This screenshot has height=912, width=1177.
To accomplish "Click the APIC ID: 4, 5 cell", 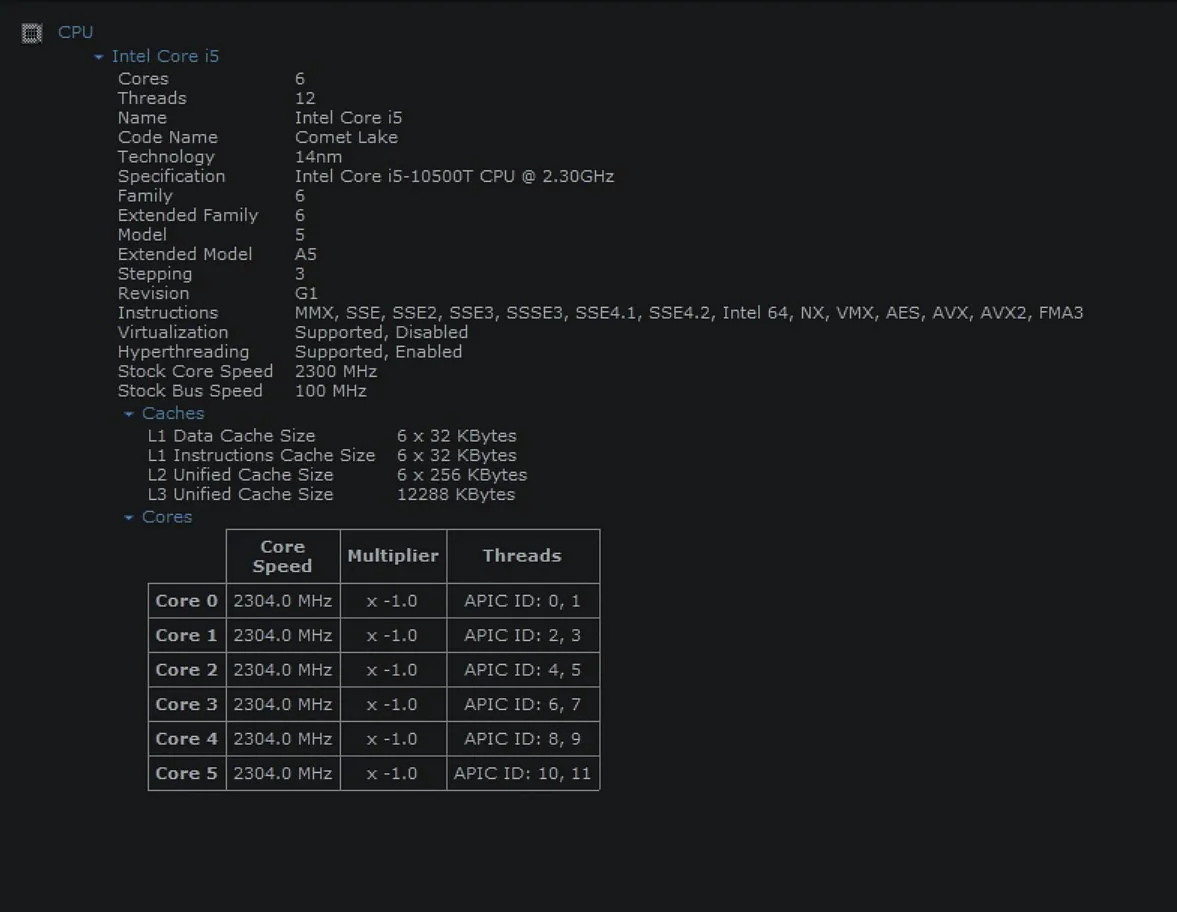I will point(522,670).
